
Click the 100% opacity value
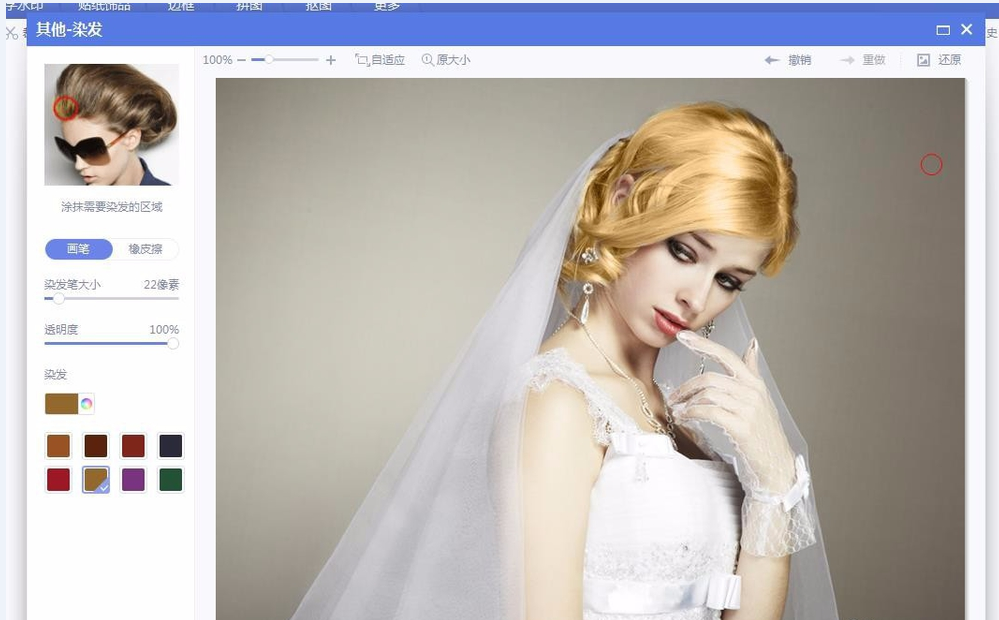click(164, 329)
